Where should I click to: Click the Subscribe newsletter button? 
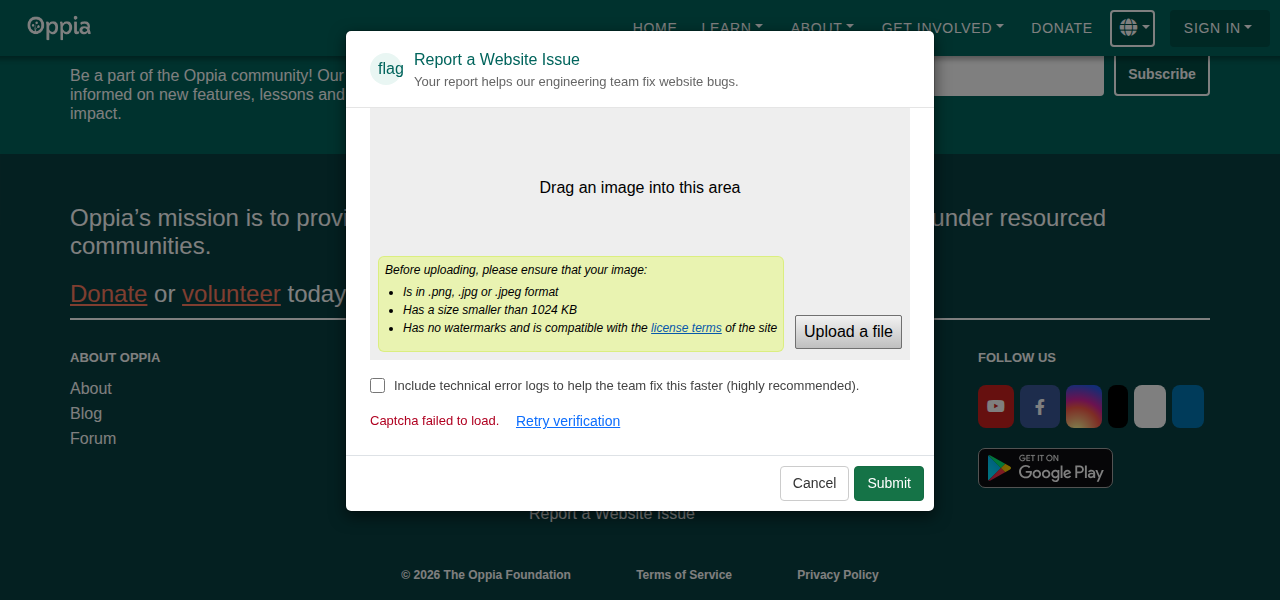1162,74
